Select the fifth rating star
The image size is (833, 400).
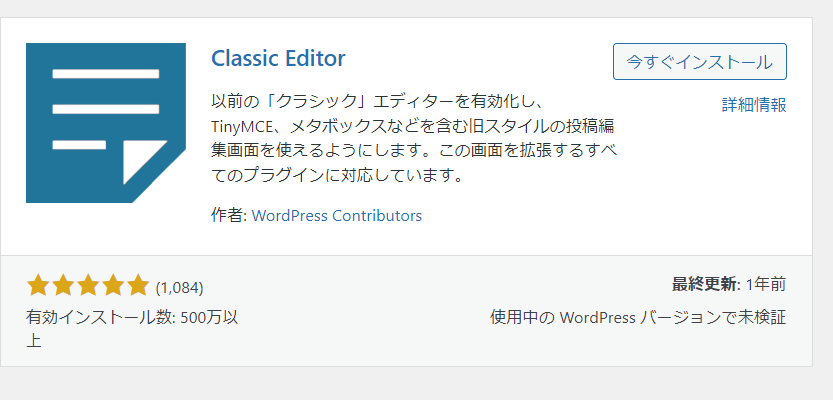coord(138,286)
